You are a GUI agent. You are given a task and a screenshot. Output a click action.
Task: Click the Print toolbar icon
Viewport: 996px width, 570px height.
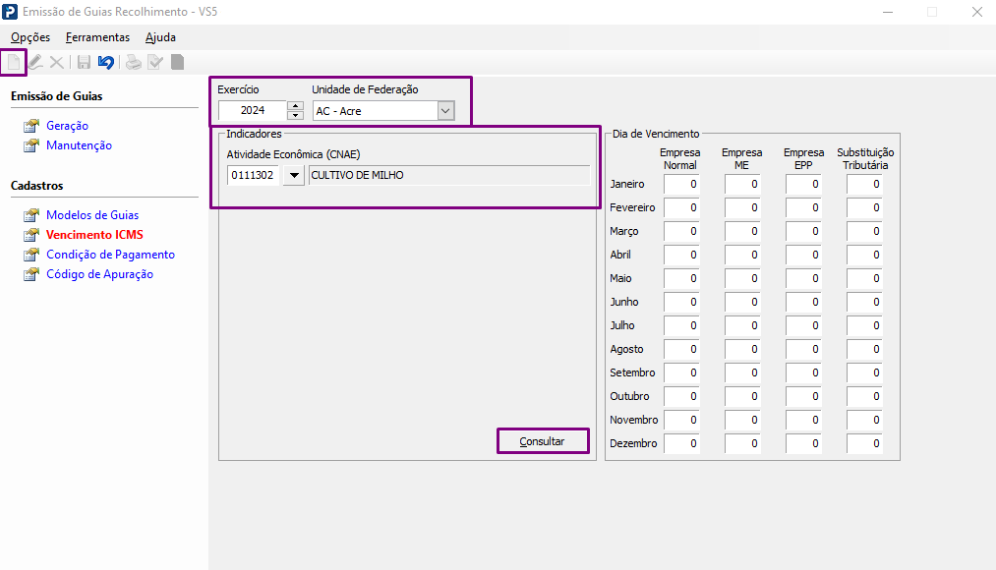coord(133,62)
